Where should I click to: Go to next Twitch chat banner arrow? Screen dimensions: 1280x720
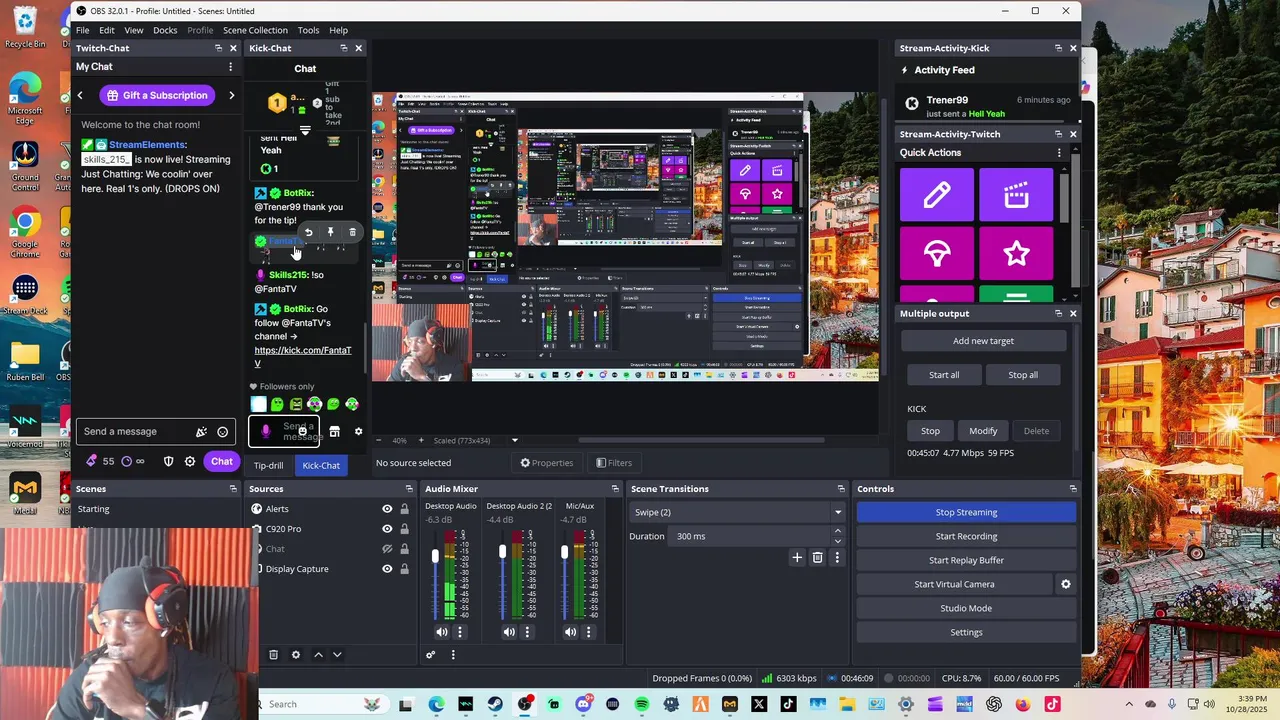231,95
